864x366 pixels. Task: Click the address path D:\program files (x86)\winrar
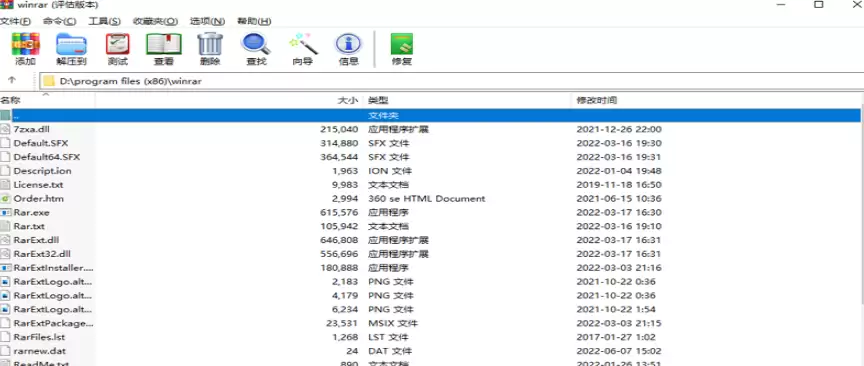pos(131,81)
